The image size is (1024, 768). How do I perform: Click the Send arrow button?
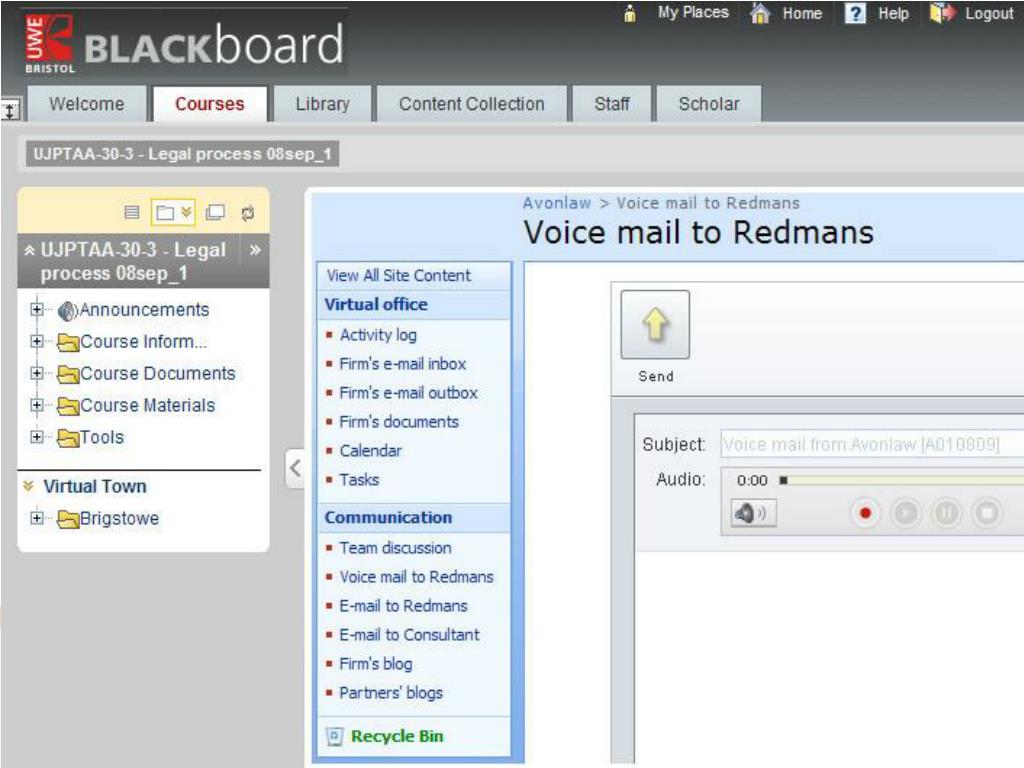655,325
